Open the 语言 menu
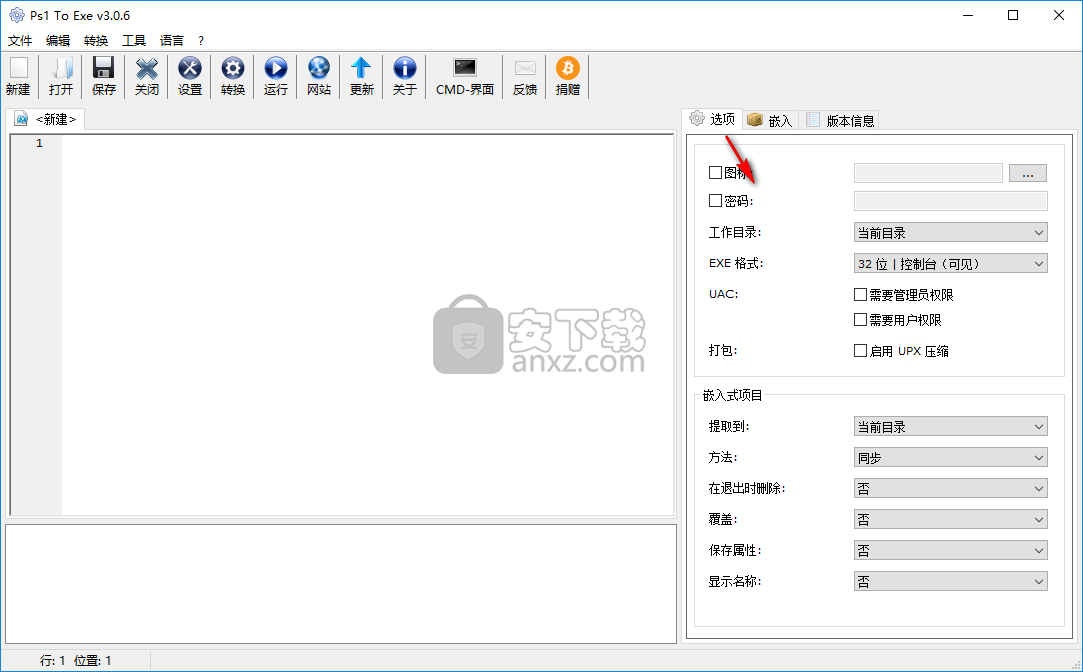1083x672 pixels. (172, 41)
